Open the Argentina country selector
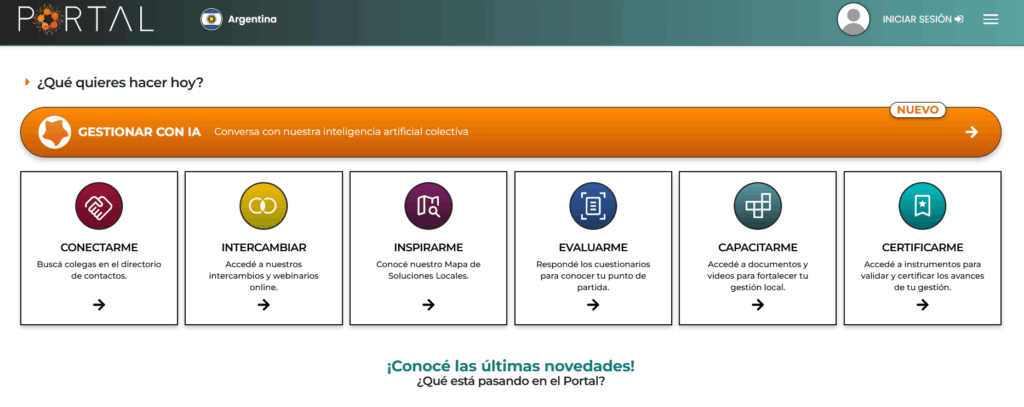The image size is (1024, 407). [x=239, y=19]
